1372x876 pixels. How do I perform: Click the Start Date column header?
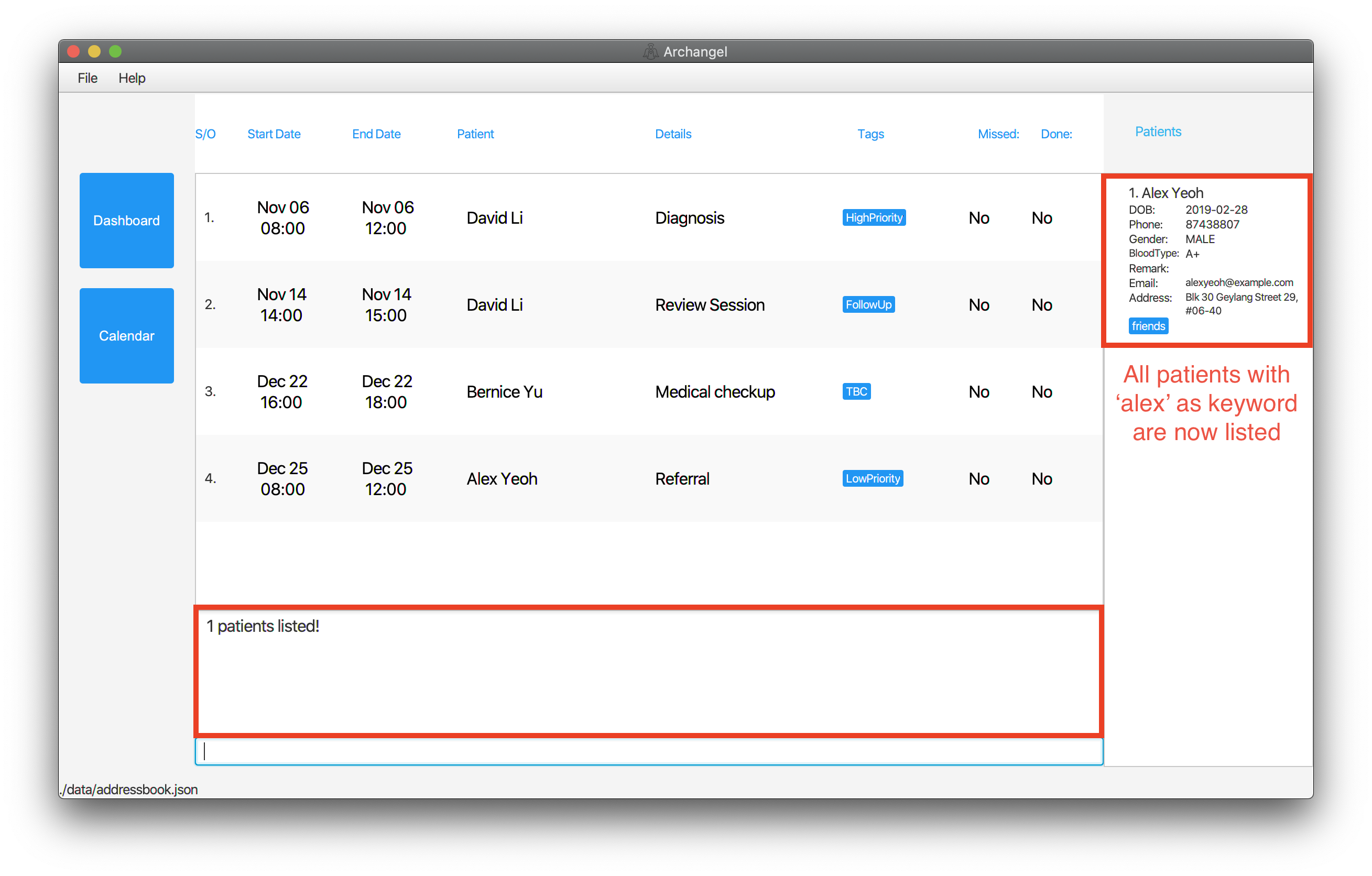pyautogui.click(x=274, y=134)
